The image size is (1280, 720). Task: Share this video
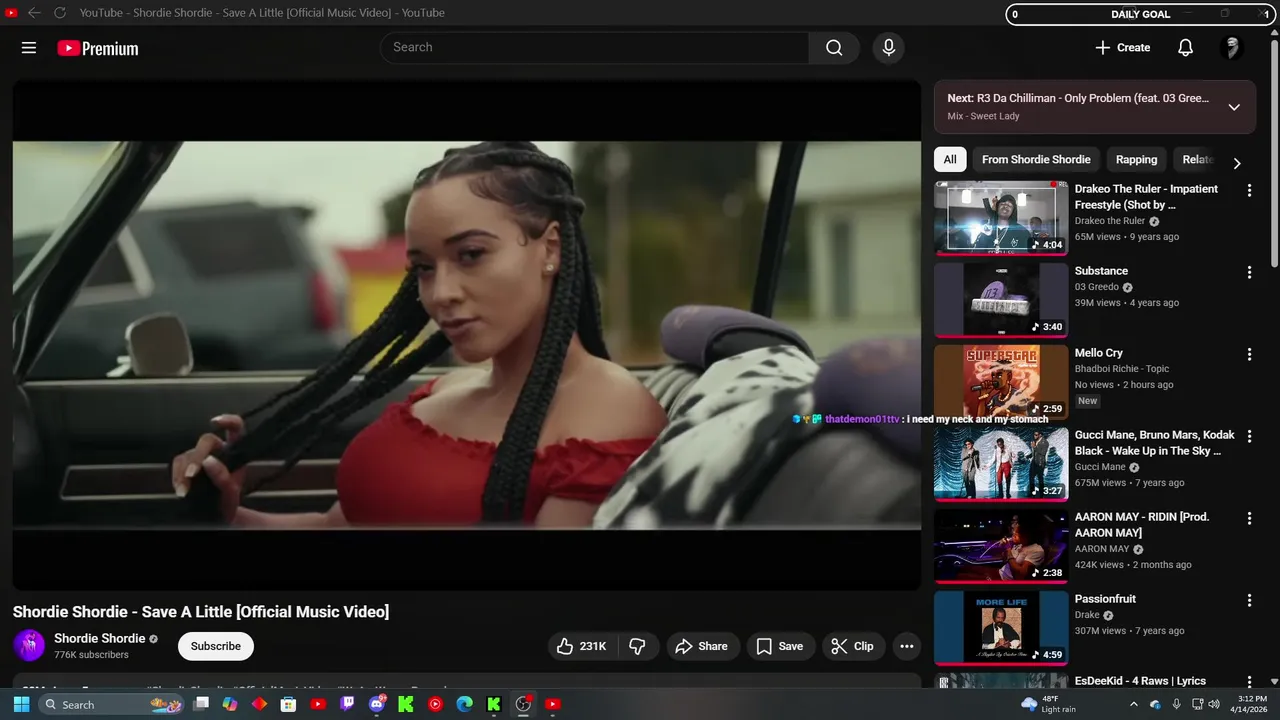702,646
